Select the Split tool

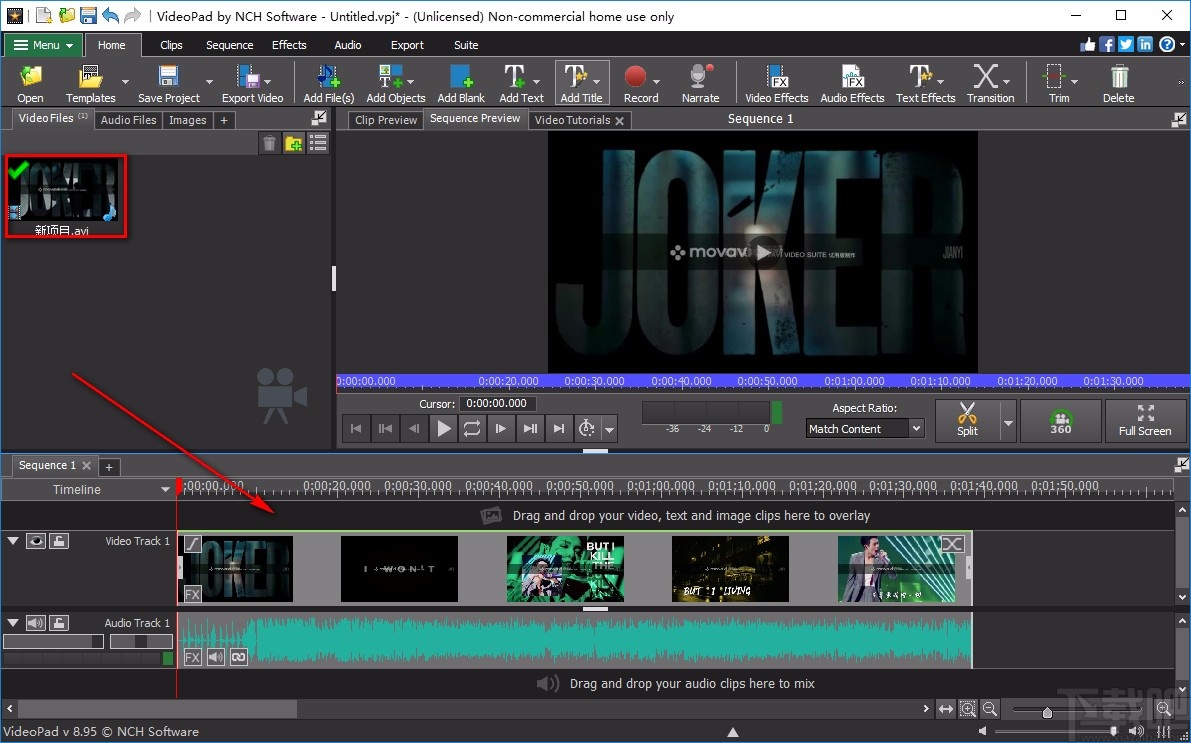tap(966, 420)
